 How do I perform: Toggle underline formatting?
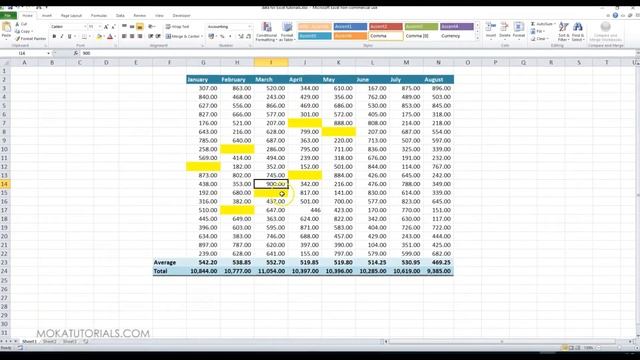pyautogui.click(x=69, y=36)
